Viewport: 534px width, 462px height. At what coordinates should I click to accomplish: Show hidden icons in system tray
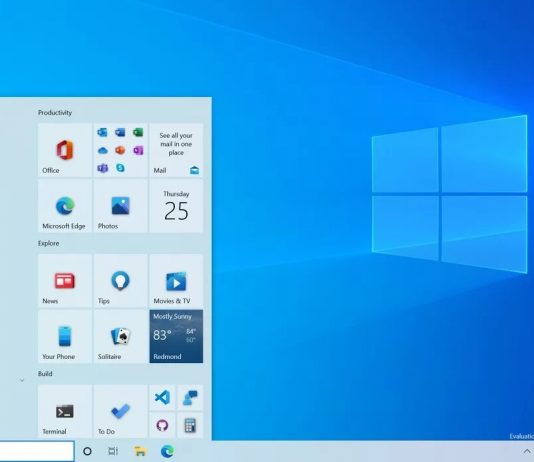point(527,451)
